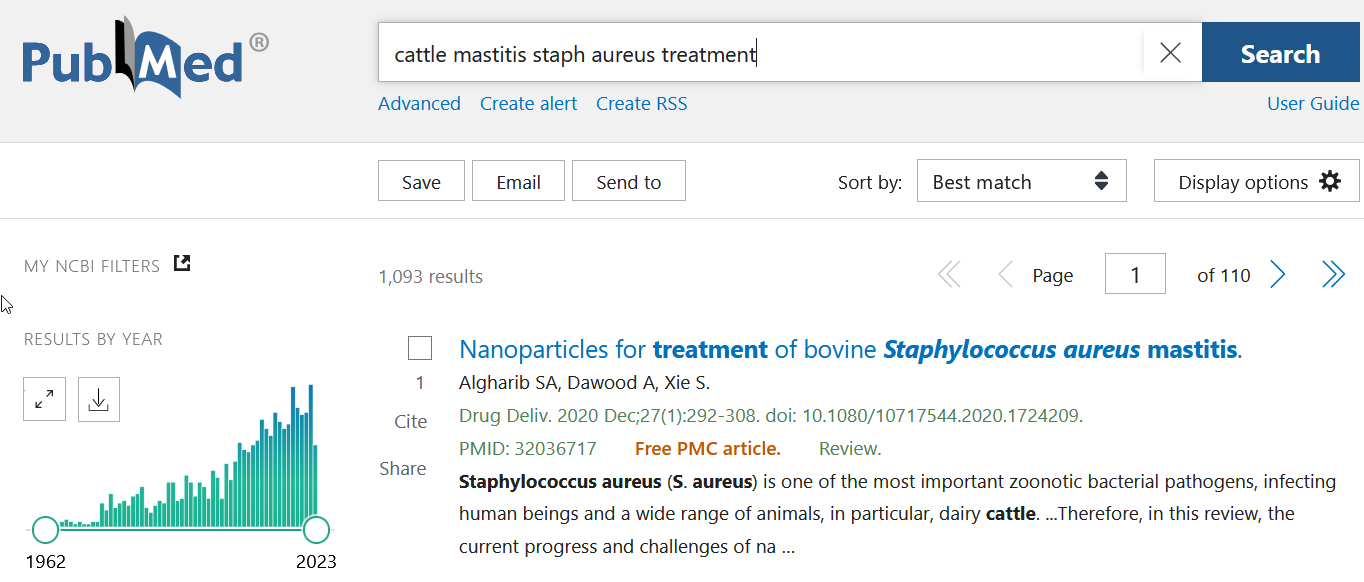Expand the results by year chart
This screenshot has width=1364, height=582.
coord(45,400)
